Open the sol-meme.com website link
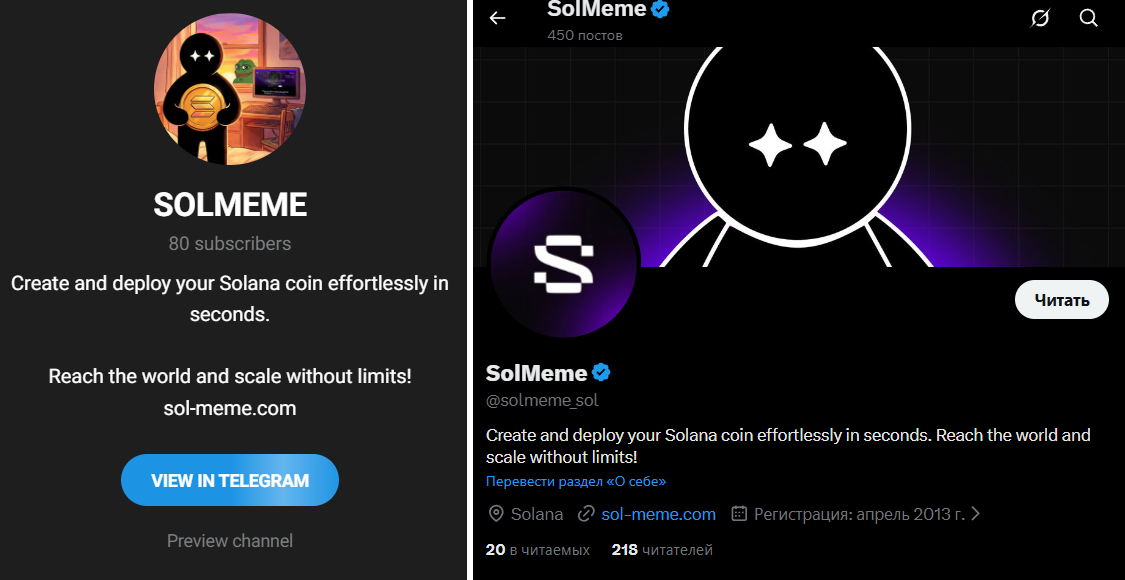This screenshot has width=1125, height=580. coord(658,513)
